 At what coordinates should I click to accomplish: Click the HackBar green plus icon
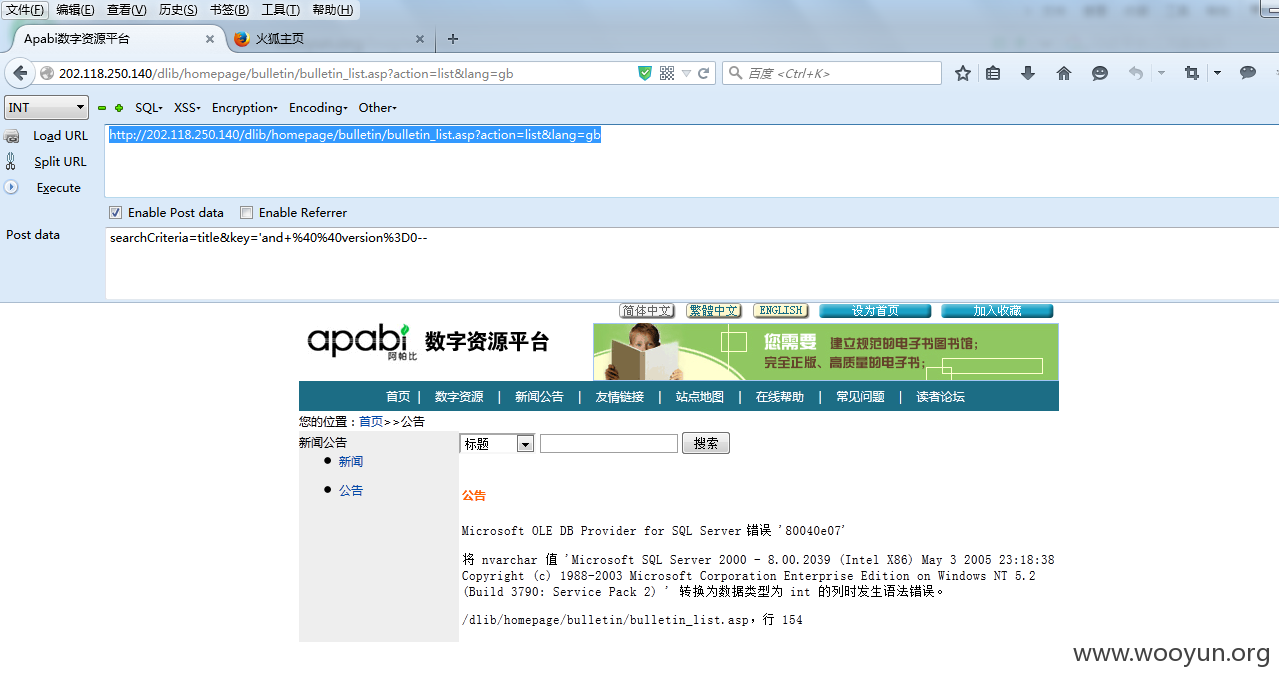pyautogui.click(x=119, y=108)
